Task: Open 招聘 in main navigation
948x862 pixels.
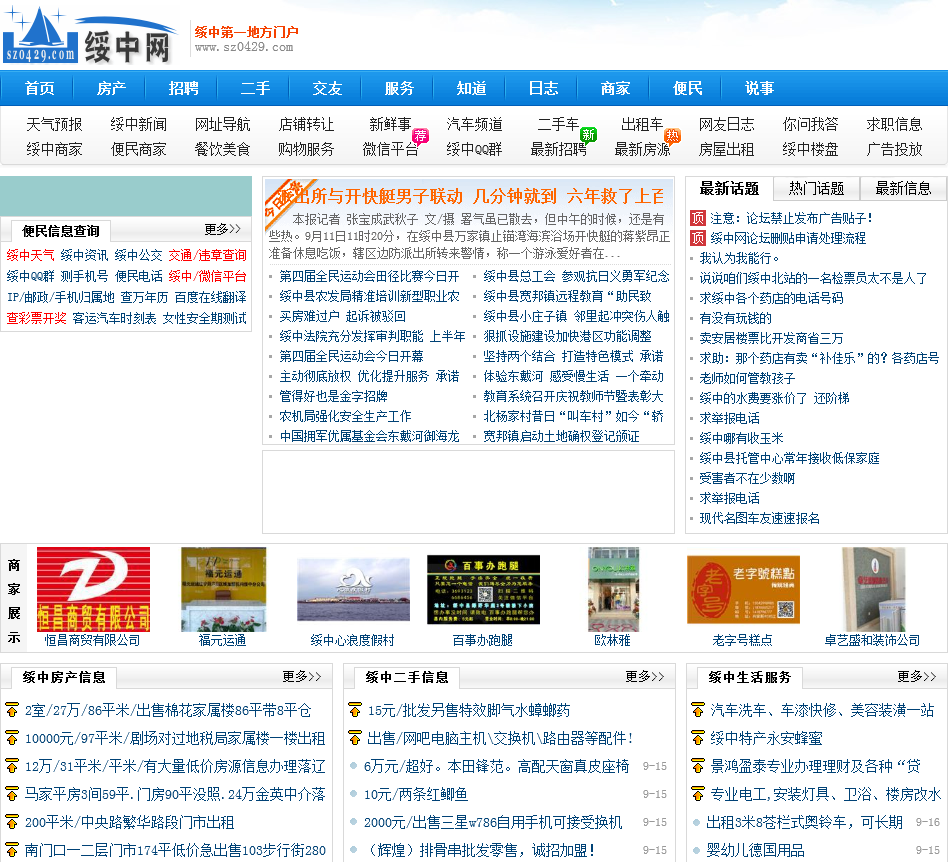Action: click(184, 88)
